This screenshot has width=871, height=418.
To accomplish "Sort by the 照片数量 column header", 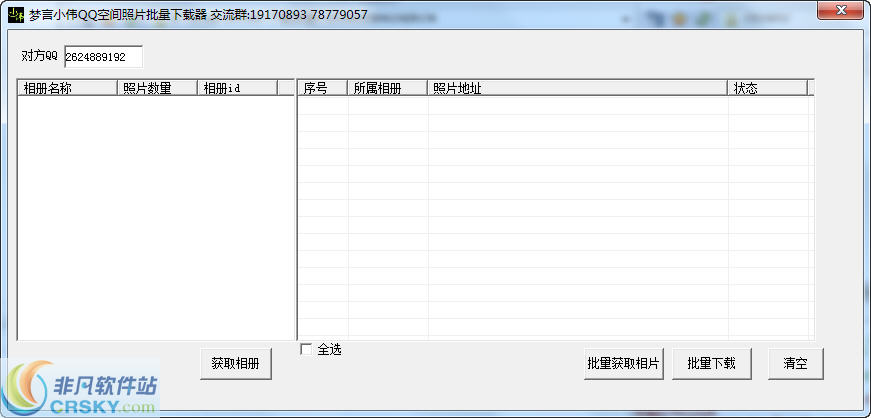I will tap(157, 88).
